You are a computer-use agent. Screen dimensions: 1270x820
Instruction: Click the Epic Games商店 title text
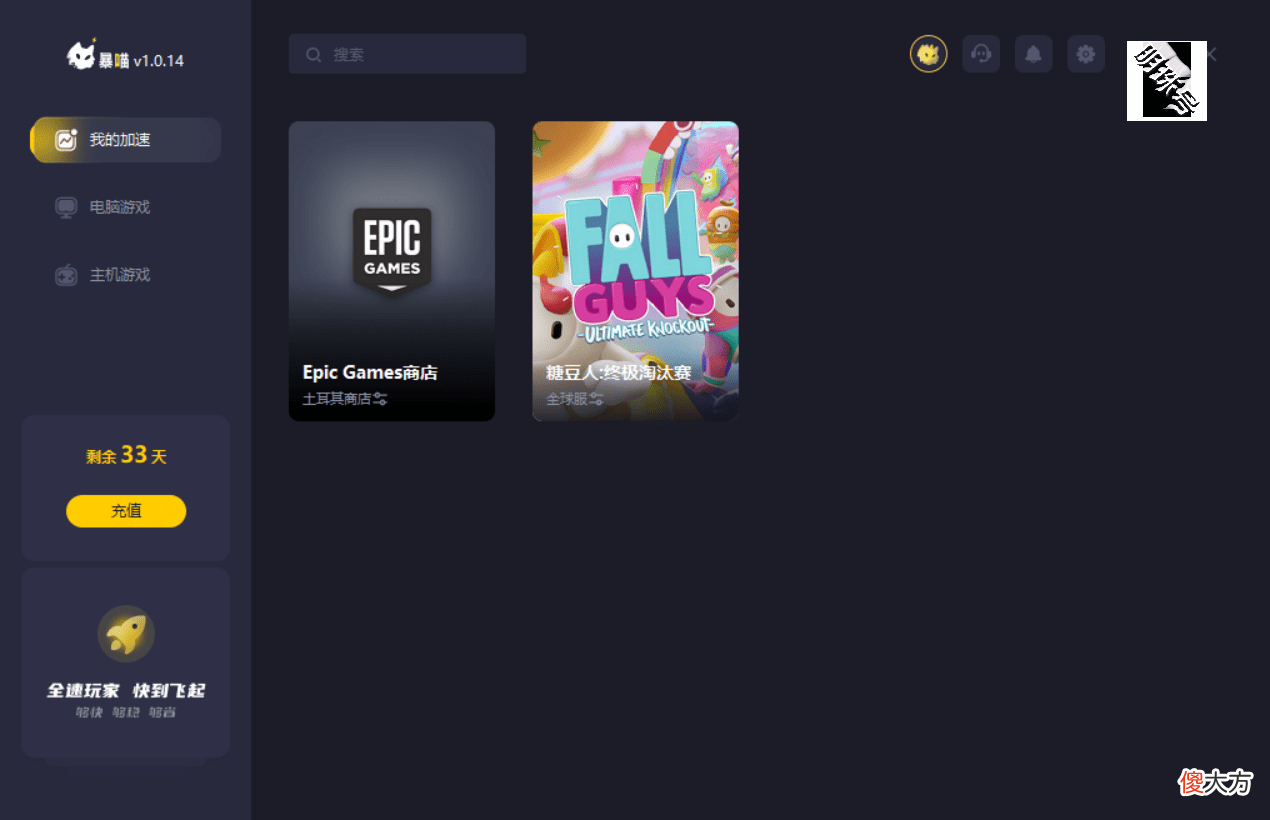(x=370, y=372)
